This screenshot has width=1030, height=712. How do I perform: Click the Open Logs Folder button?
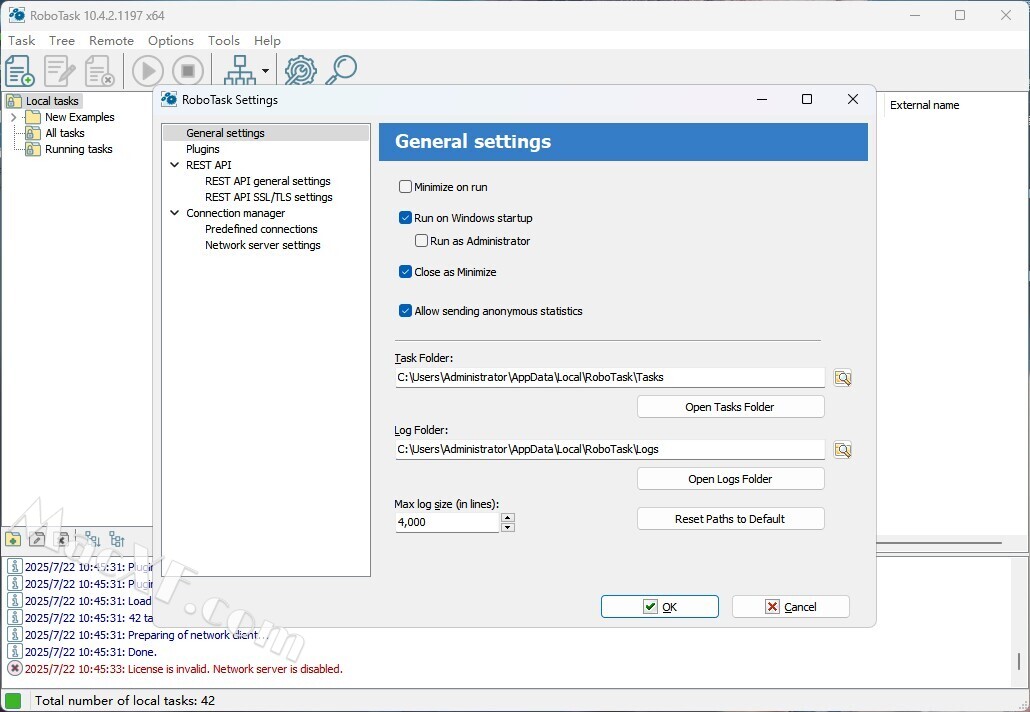point(730,479)
